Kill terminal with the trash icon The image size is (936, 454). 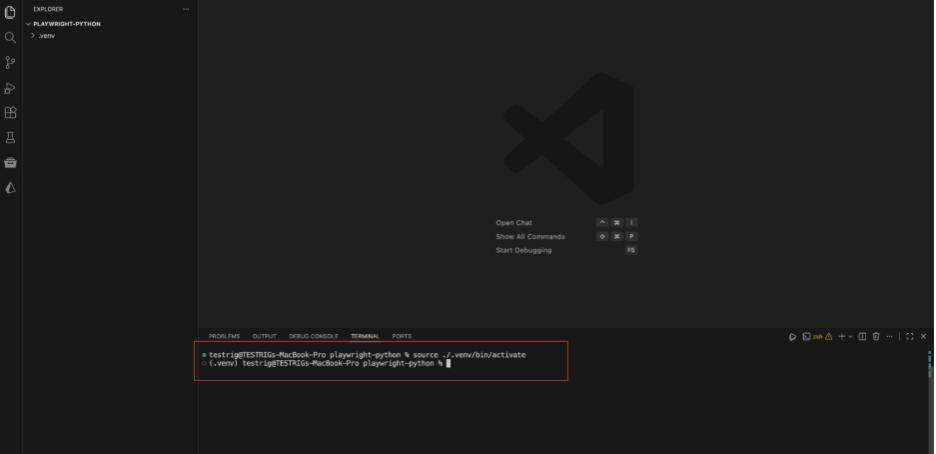pos(876,336)
